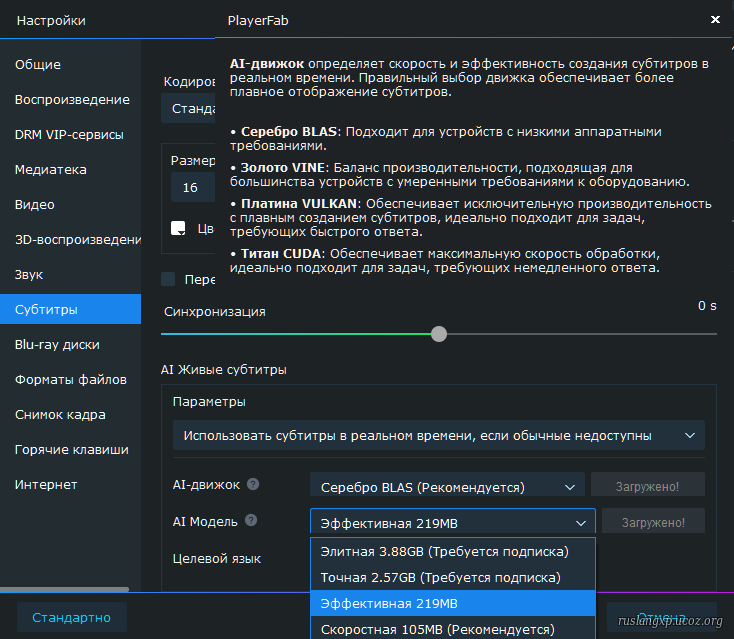Open Blu-ray диски settings
Viewport: 734px width, 639px height.
pos(57,345)
